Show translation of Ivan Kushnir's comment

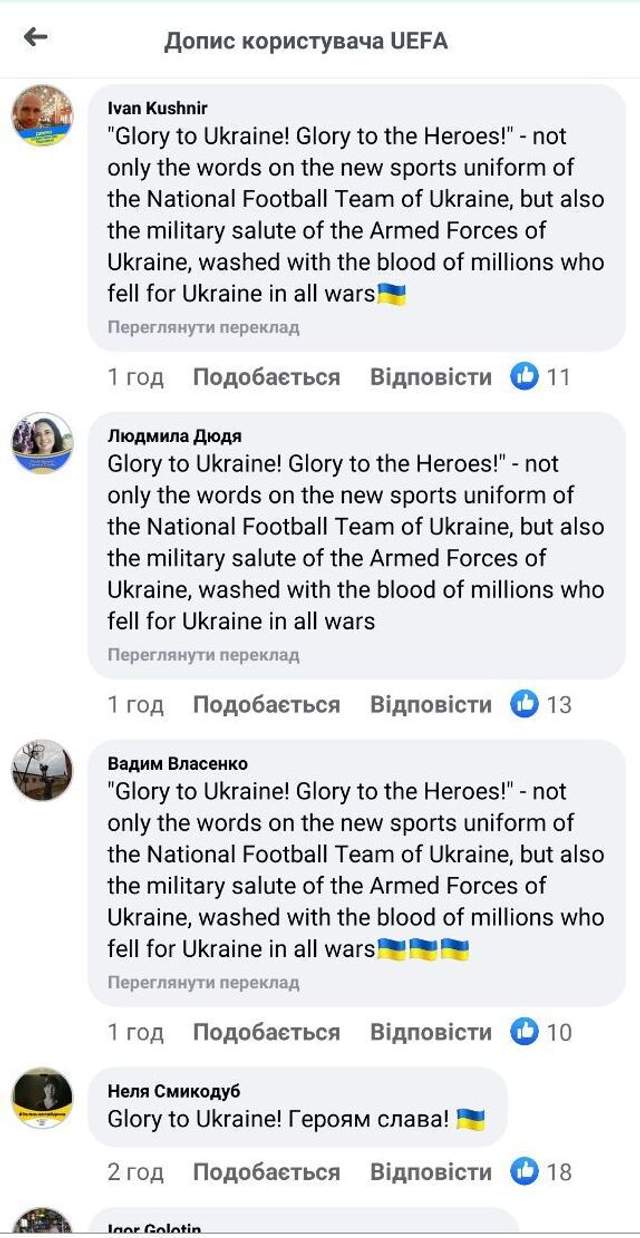[203, 327]
